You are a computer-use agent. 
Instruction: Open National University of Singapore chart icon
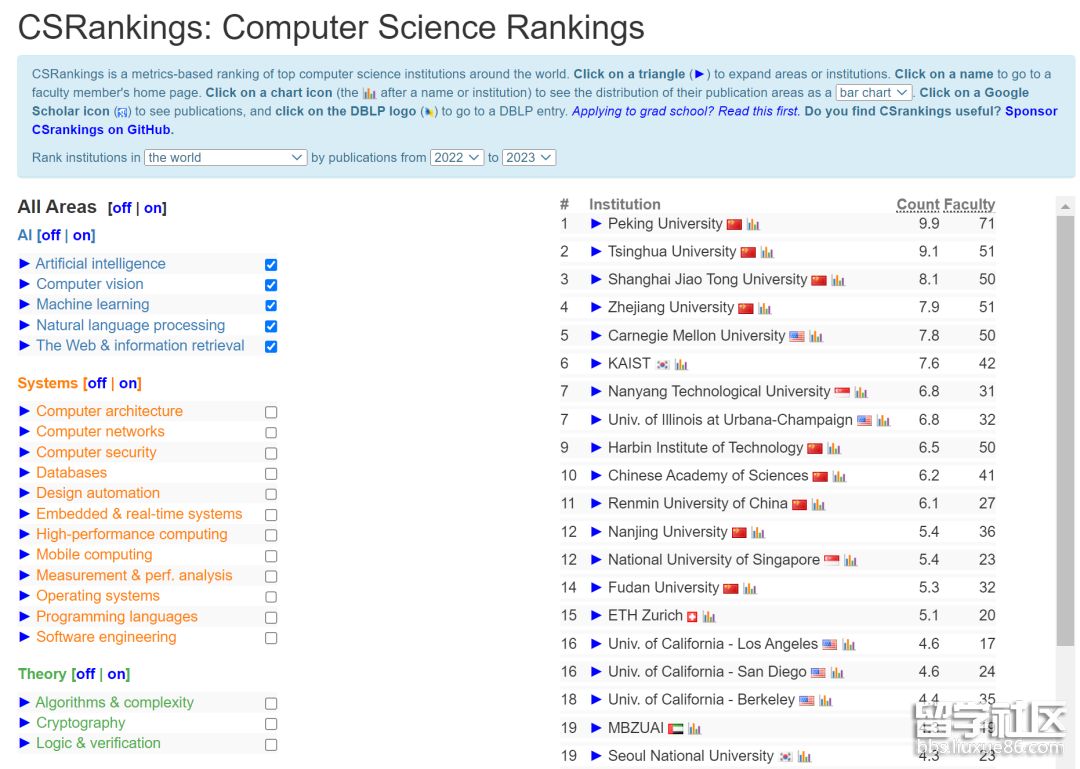[x=850, y=560]
